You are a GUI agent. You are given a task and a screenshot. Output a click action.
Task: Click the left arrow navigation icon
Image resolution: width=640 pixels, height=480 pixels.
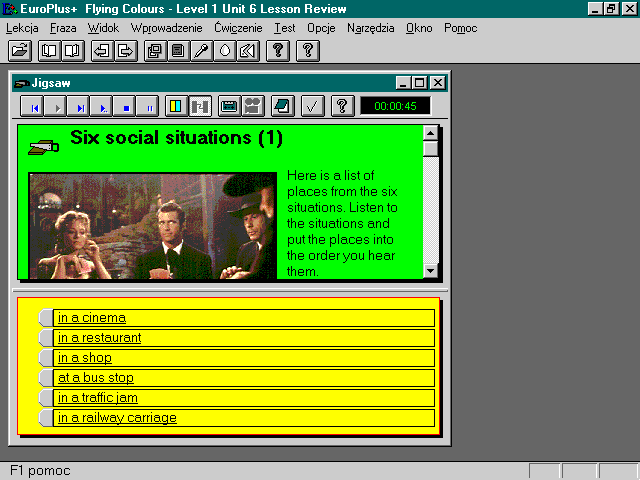tap(102, 50)
